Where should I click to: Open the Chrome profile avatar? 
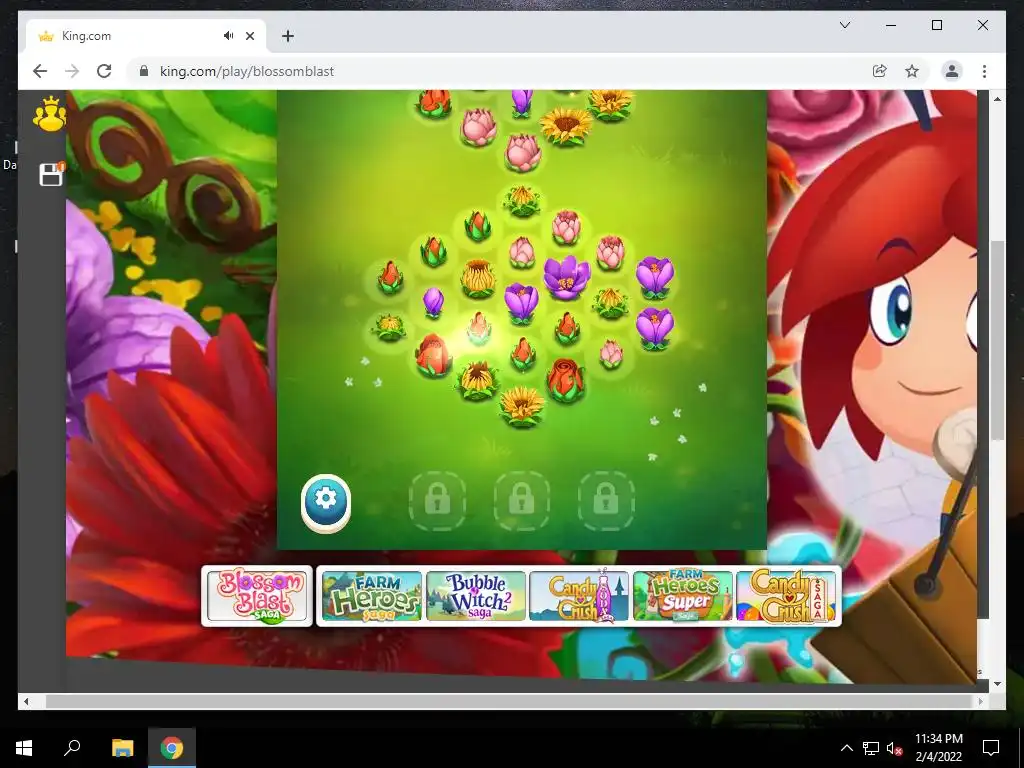[952, 71]
